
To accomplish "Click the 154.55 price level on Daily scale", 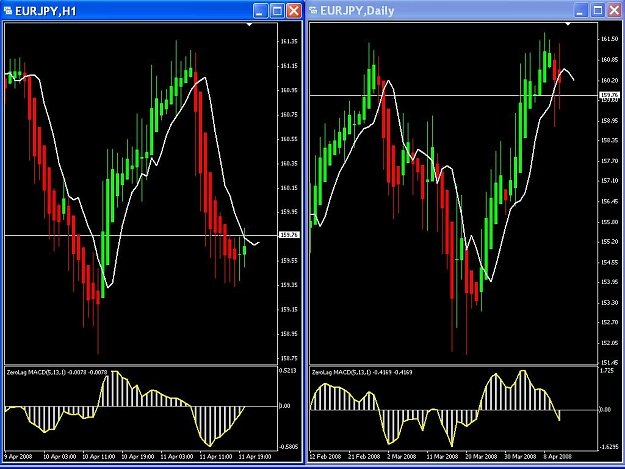I will (x=609, y=262).
